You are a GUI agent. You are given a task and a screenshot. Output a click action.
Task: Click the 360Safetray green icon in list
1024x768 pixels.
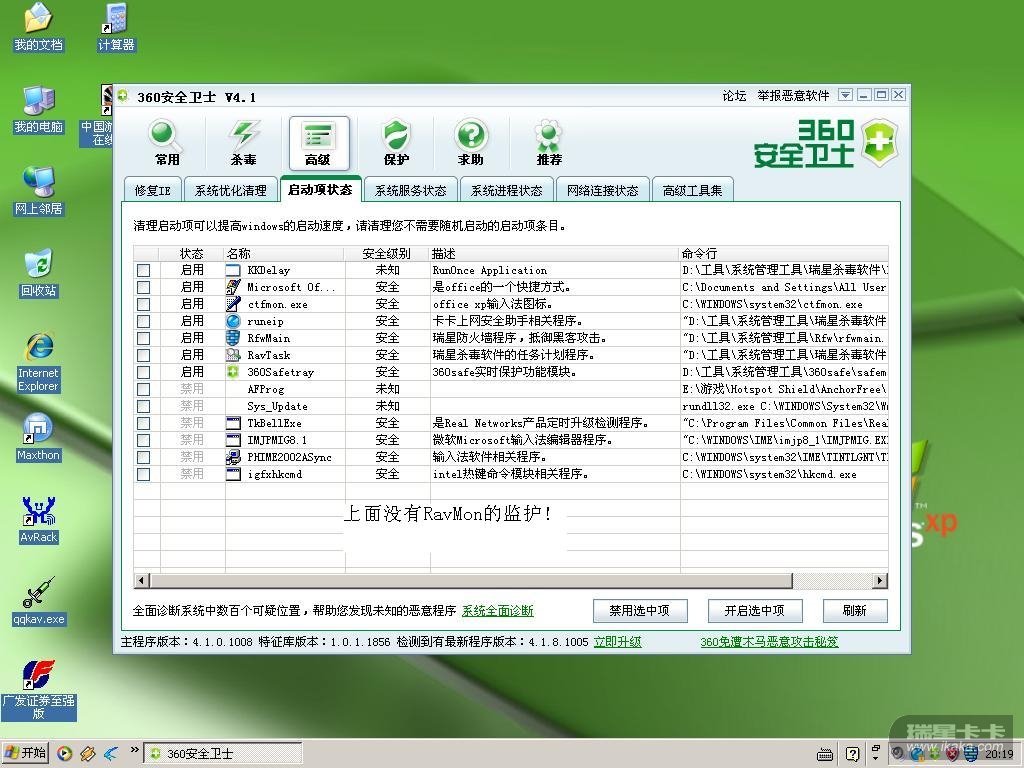[233, 372]
